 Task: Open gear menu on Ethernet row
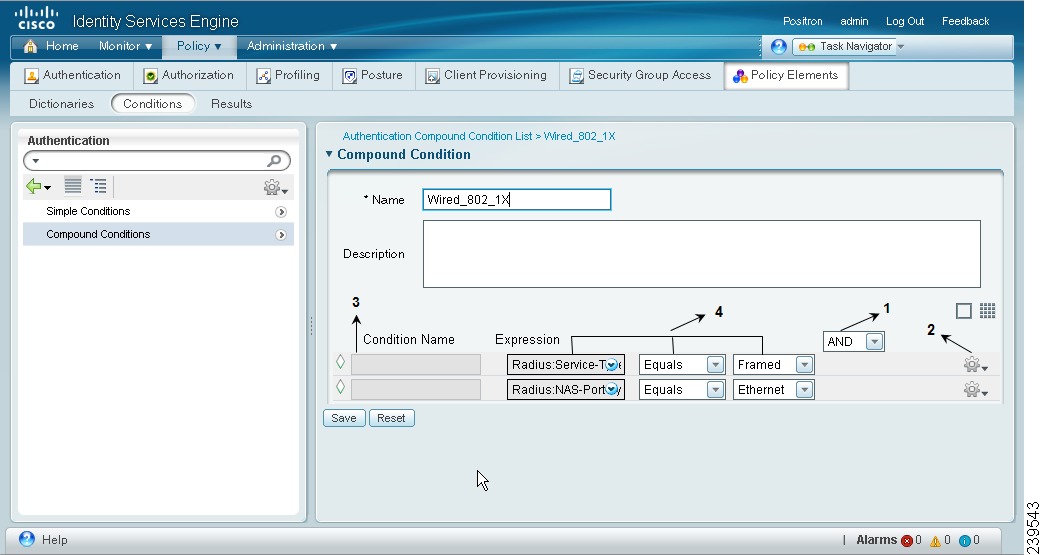point(975,390)
